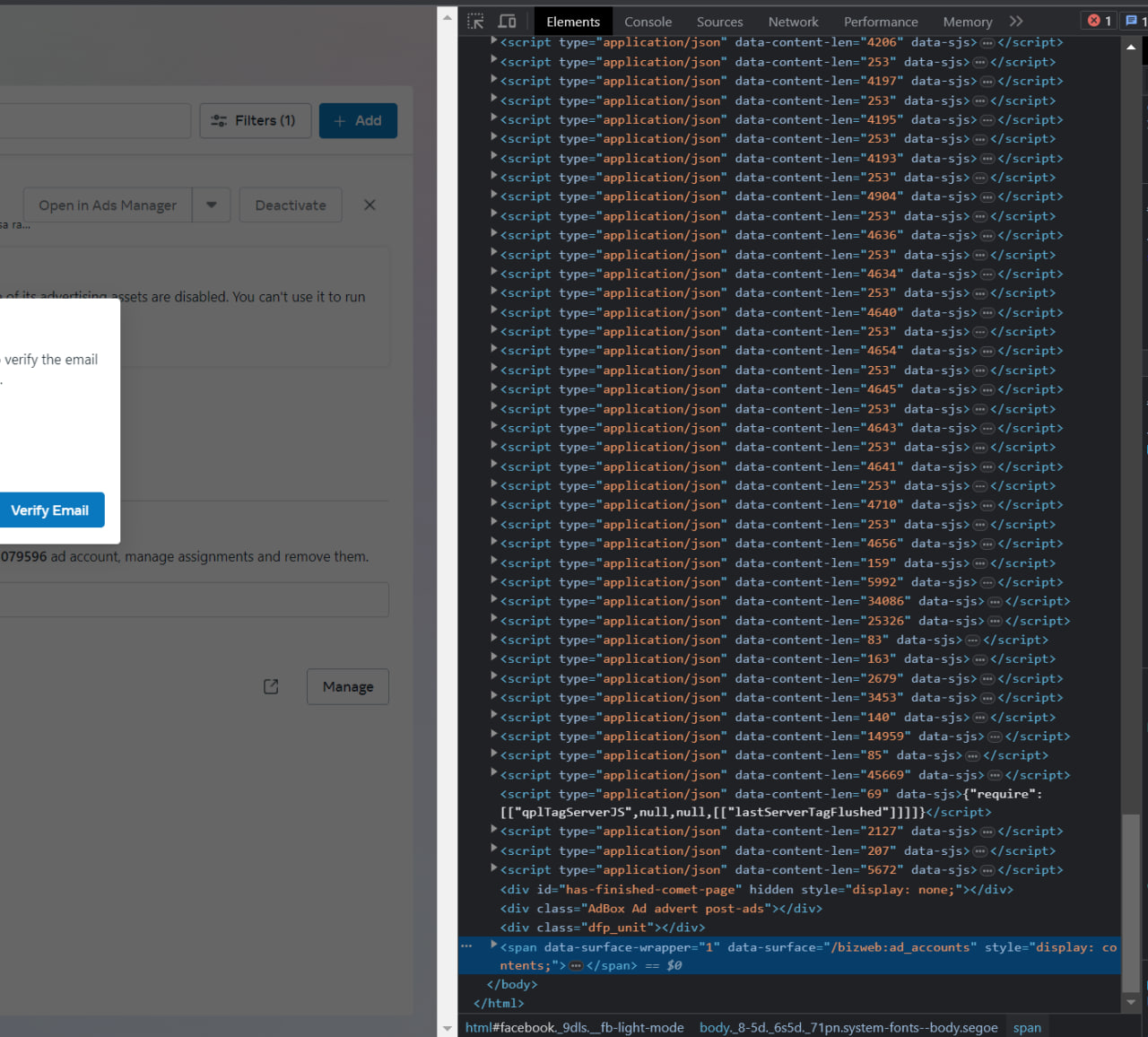Click the blue Add button
The image size is (1148, 1037).
(358, 120)
